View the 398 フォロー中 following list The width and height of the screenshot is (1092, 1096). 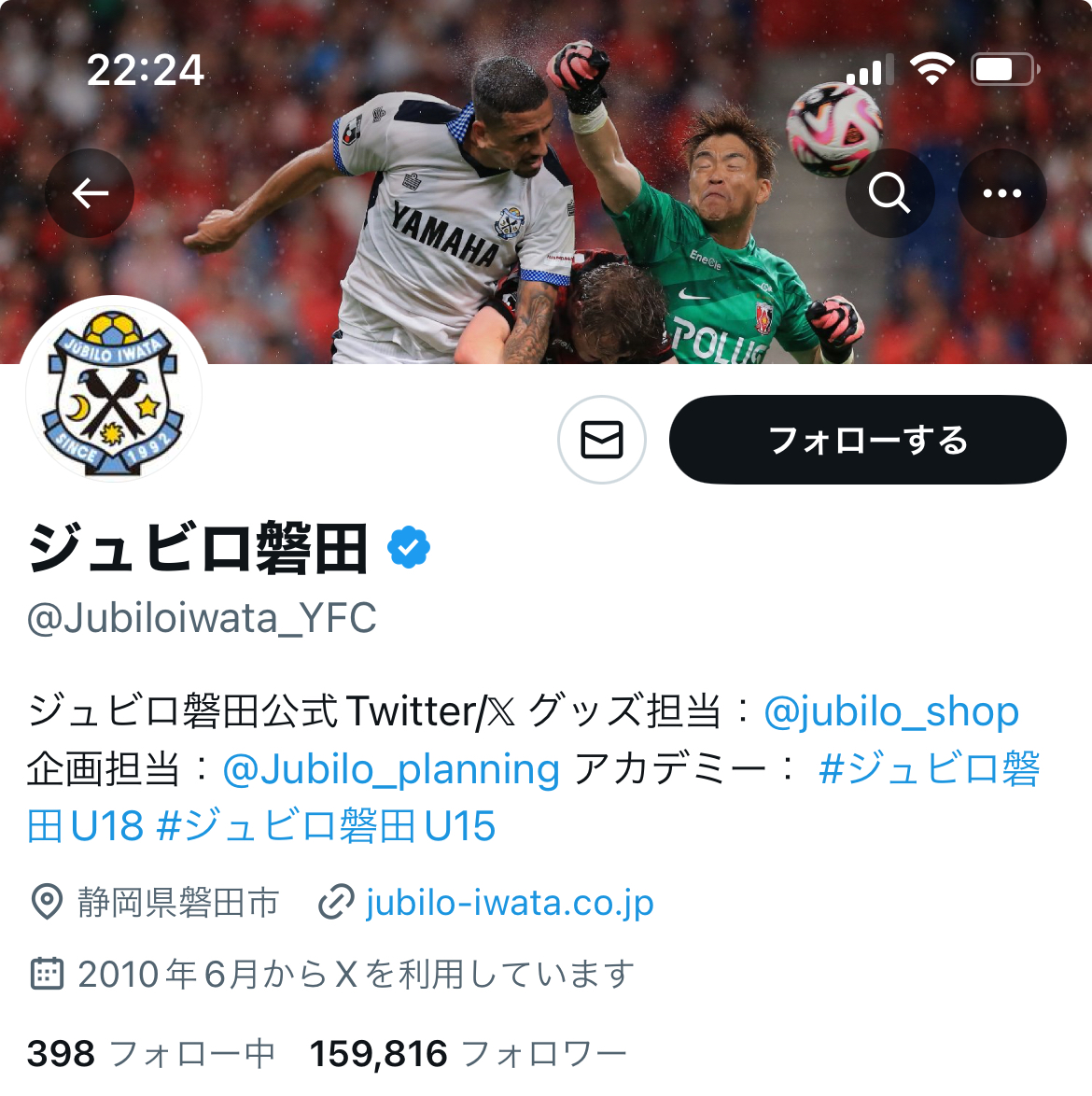(x=151, y=1053)
